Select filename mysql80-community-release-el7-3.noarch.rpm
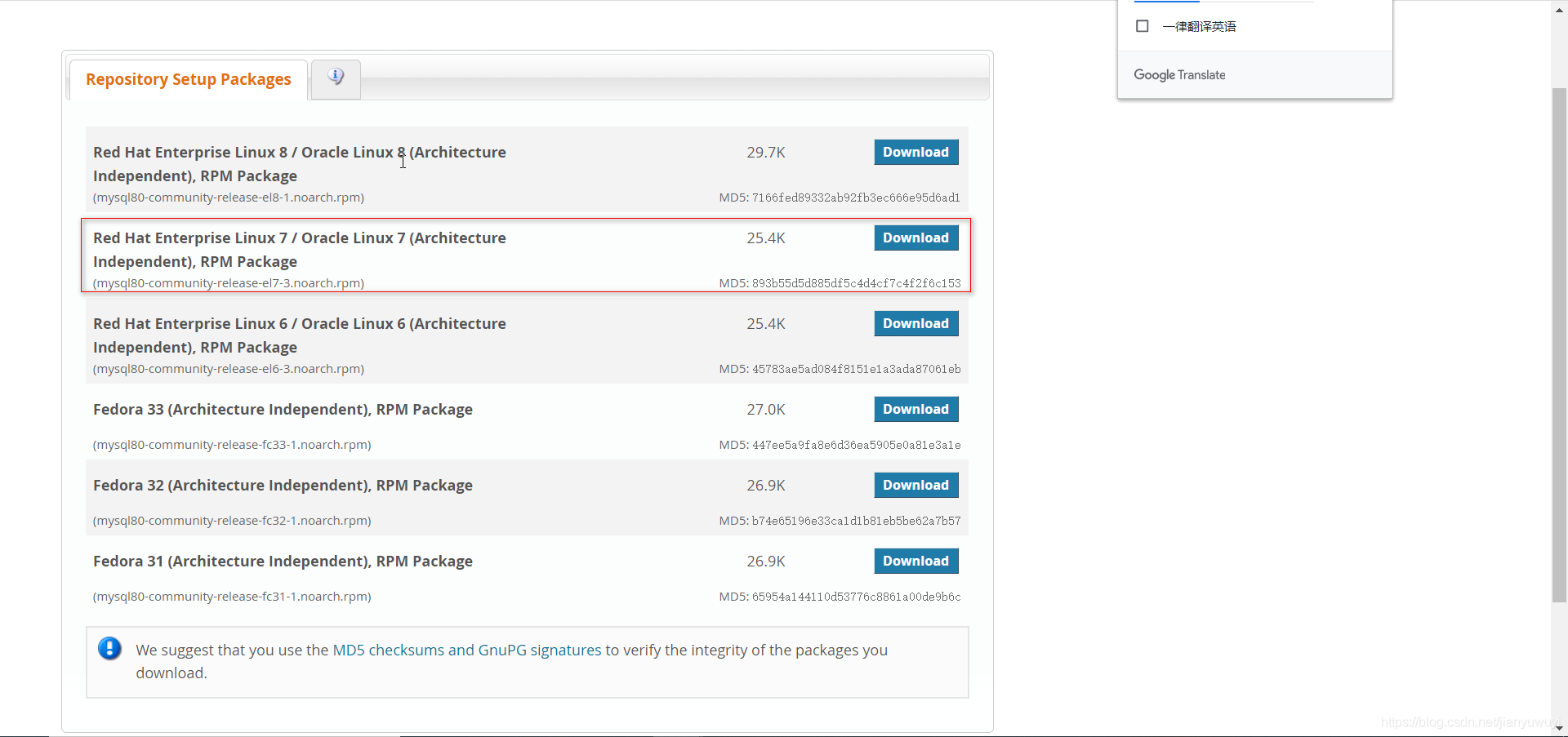 click(229, 283)
